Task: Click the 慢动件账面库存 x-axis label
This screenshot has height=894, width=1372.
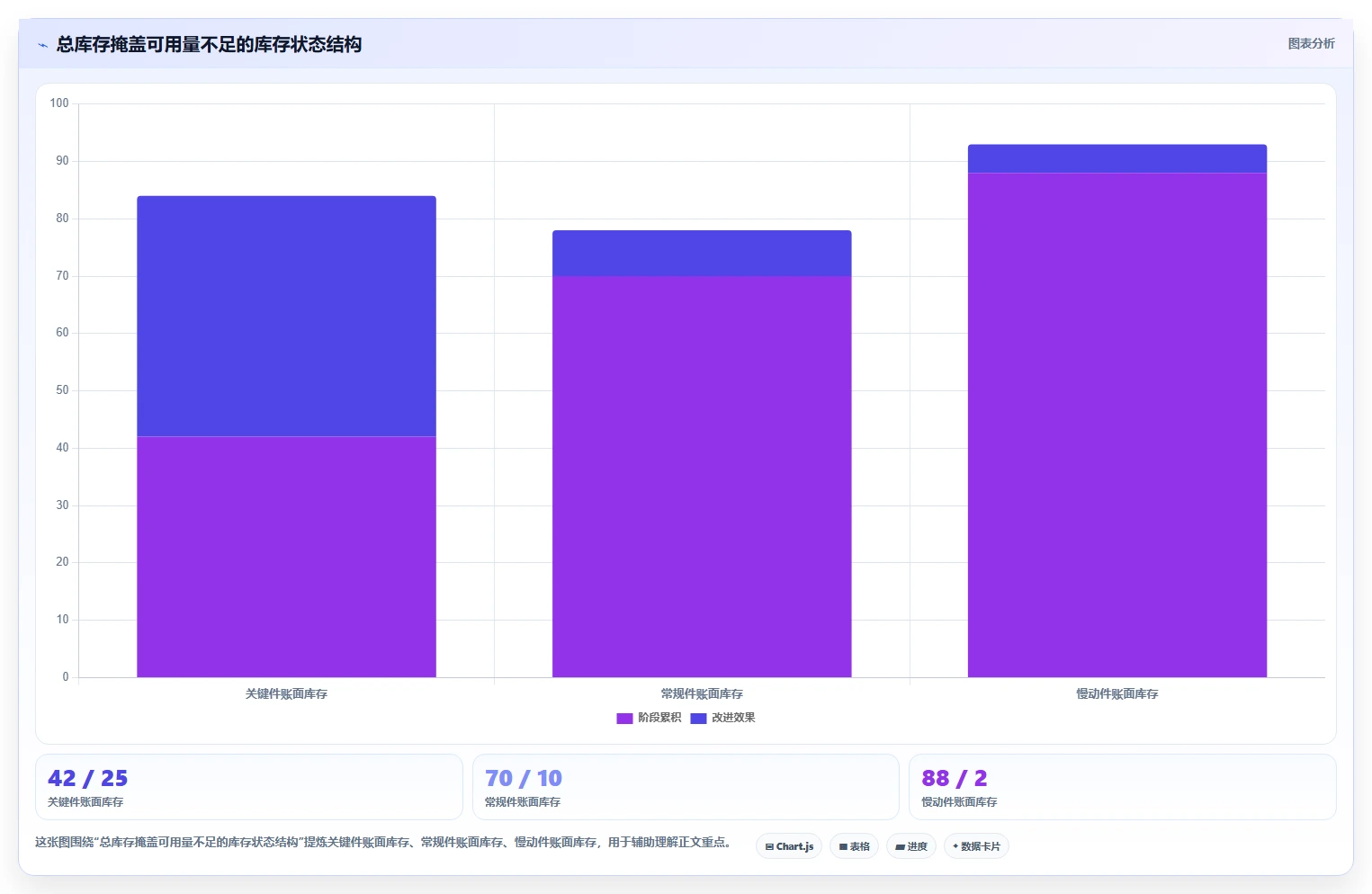Action: (1117, 693)
